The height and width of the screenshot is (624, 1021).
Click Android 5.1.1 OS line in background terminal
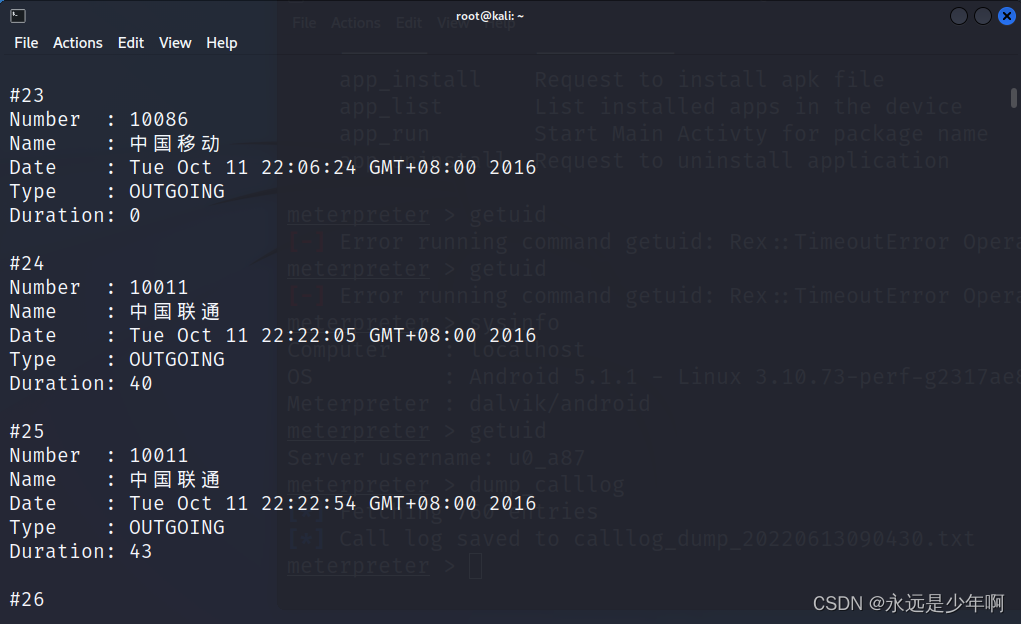[x=653, y=376]
